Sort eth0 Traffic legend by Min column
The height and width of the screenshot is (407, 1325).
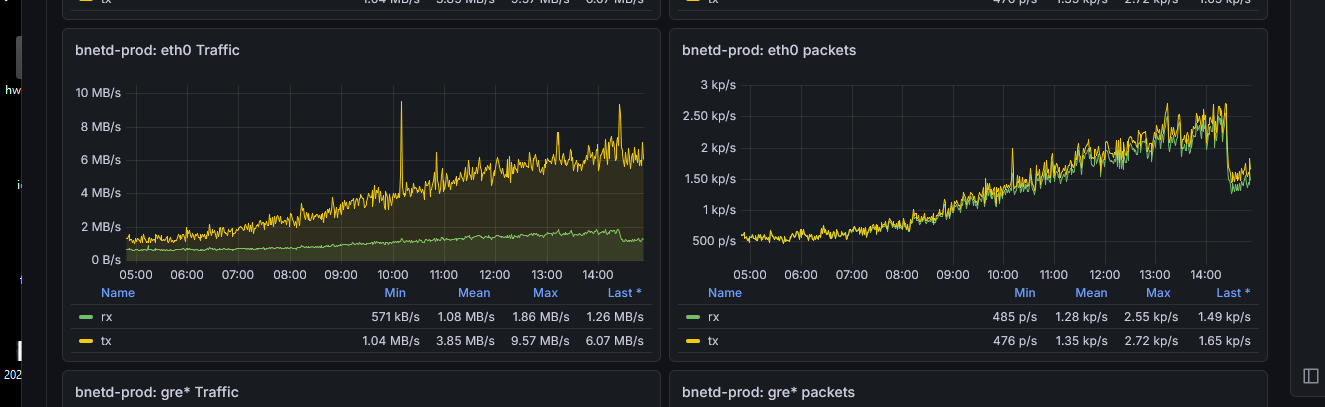point(395,293)
